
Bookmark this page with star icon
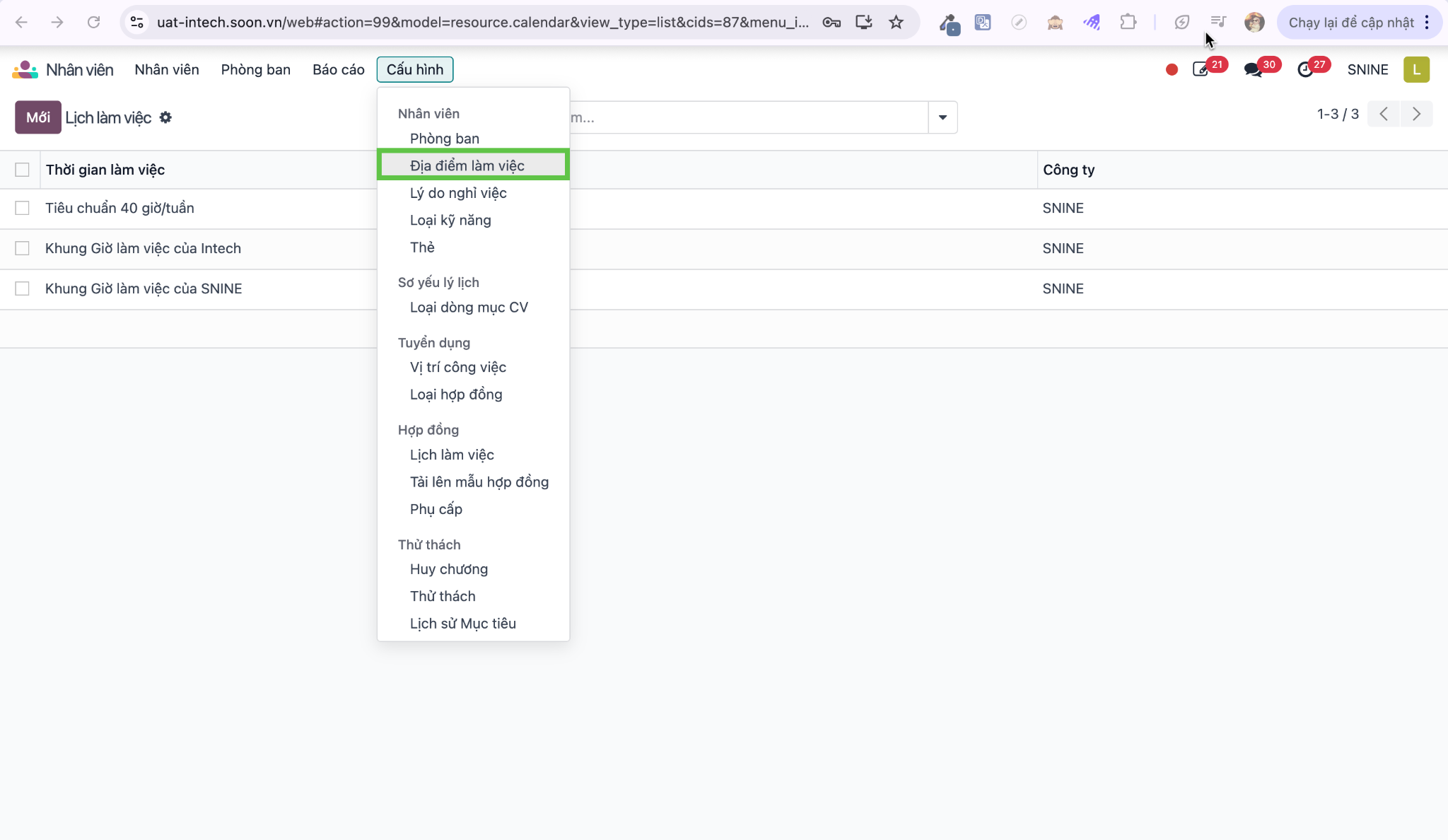[897, 23]
